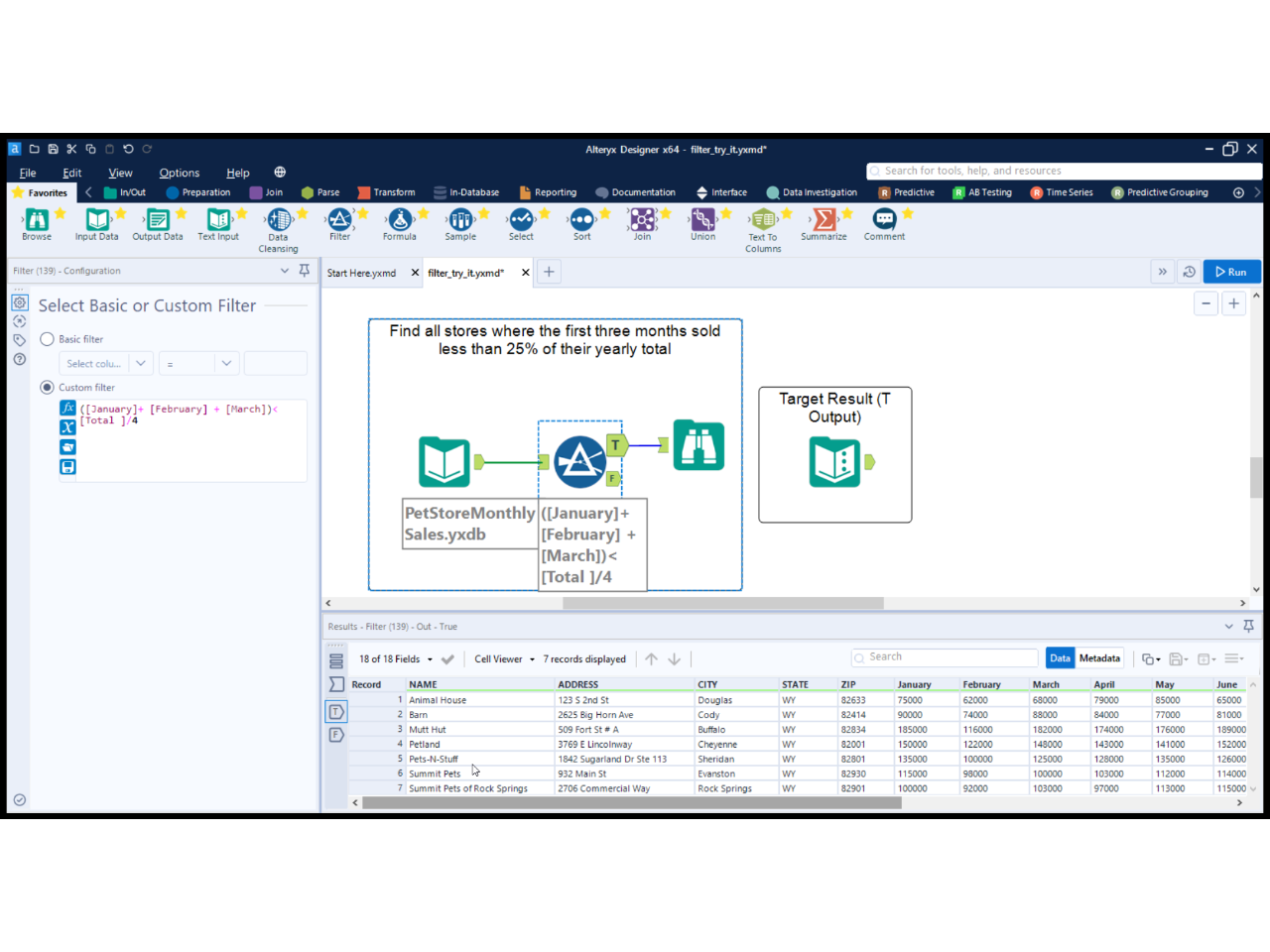The height and width of the screenshot is (952, 1270).
Task: Pick the Summarize tool
Action: tap(824, 225)
